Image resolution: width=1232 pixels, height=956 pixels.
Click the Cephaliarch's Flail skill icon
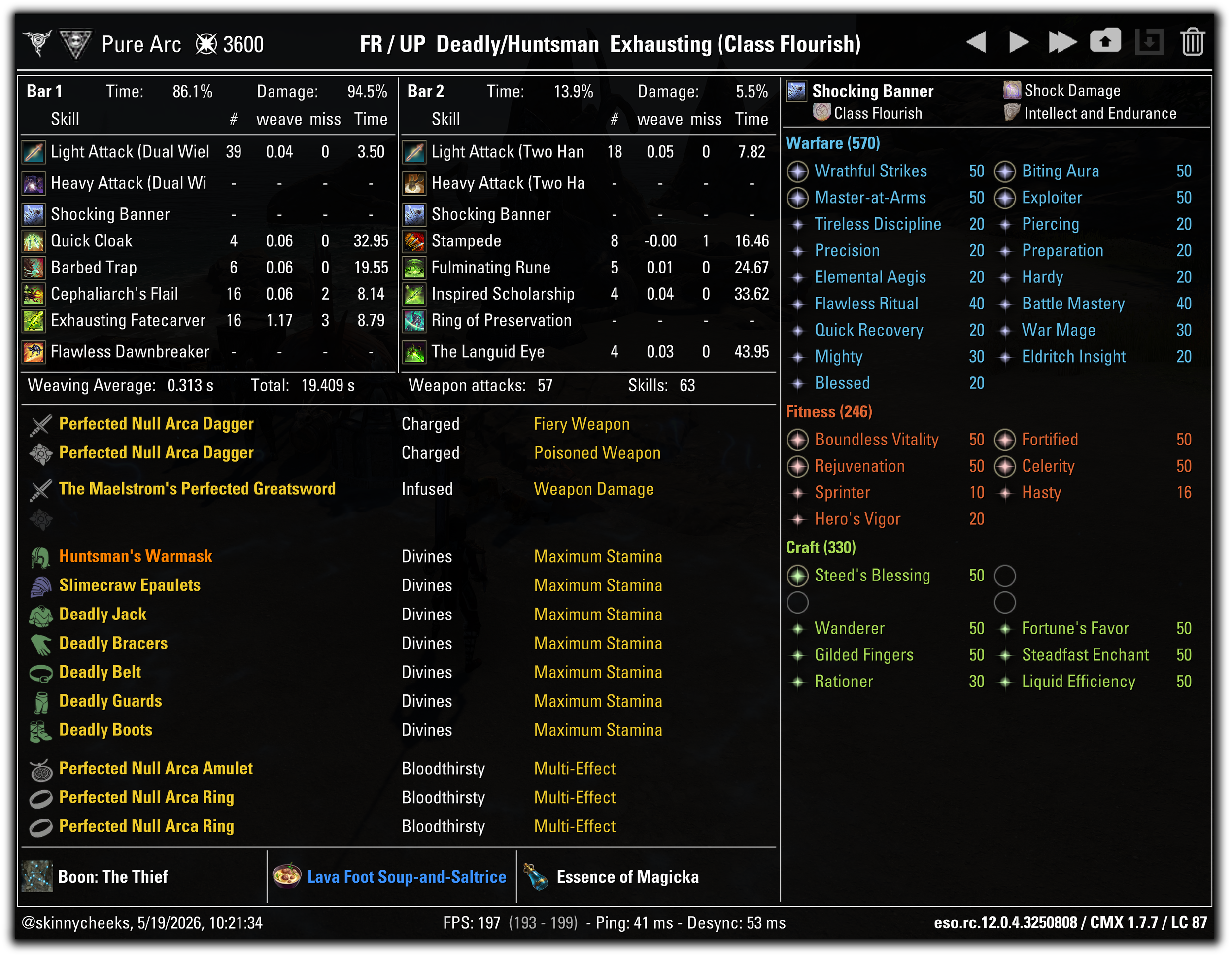(34, 294)
